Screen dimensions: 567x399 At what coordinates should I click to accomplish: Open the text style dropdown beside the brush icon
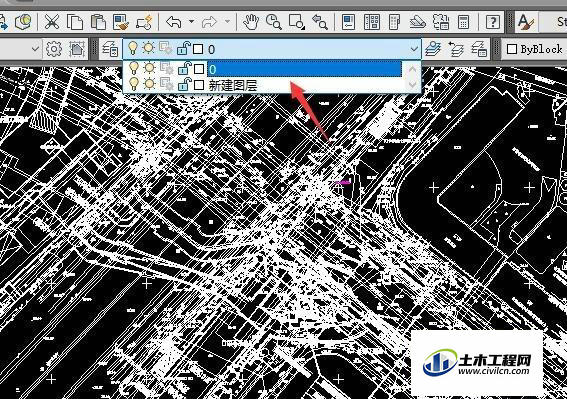click(x=552, y=22)
